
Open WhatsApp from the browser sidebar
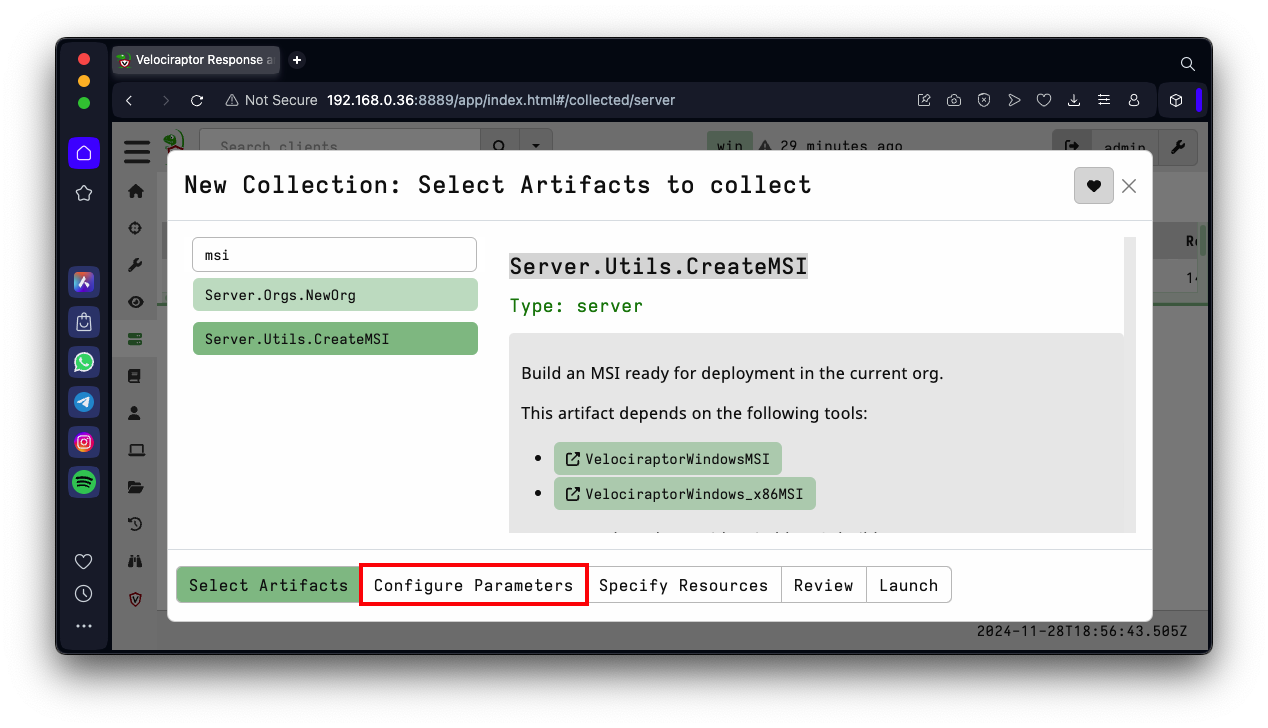coord(84,361)
